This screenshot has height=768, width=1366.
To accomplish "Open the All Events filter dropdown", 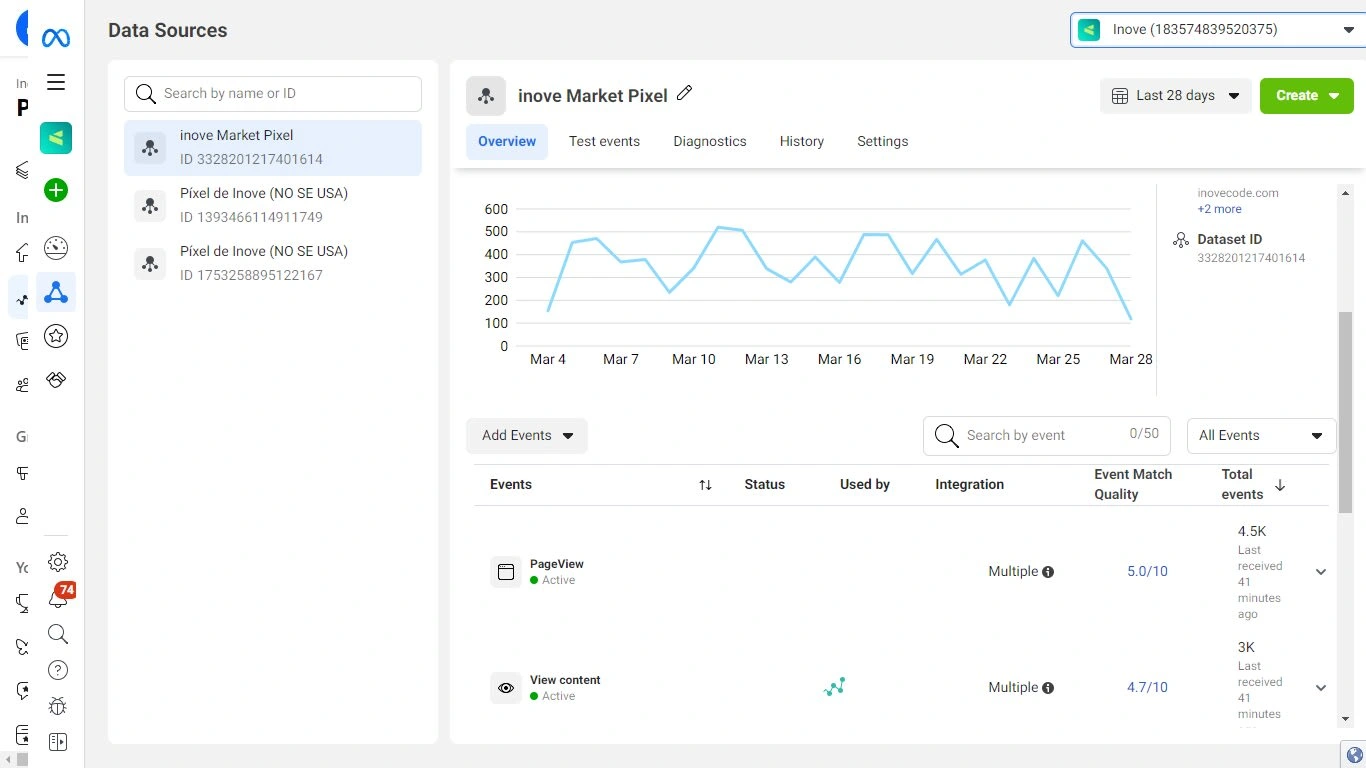I will pyautogui.click(x=1262, y=436).
